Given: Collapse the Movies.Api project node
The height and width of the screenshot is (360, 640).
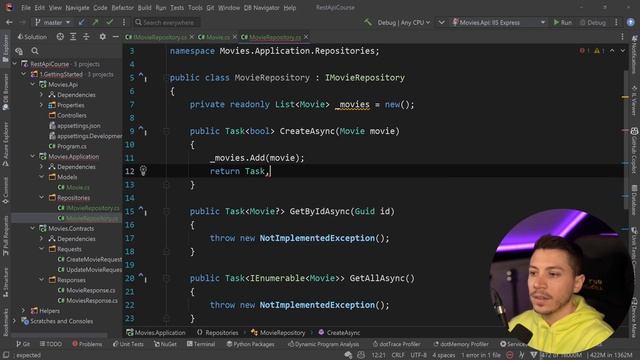Looking at the screenshot, I should tap(33, 84).
